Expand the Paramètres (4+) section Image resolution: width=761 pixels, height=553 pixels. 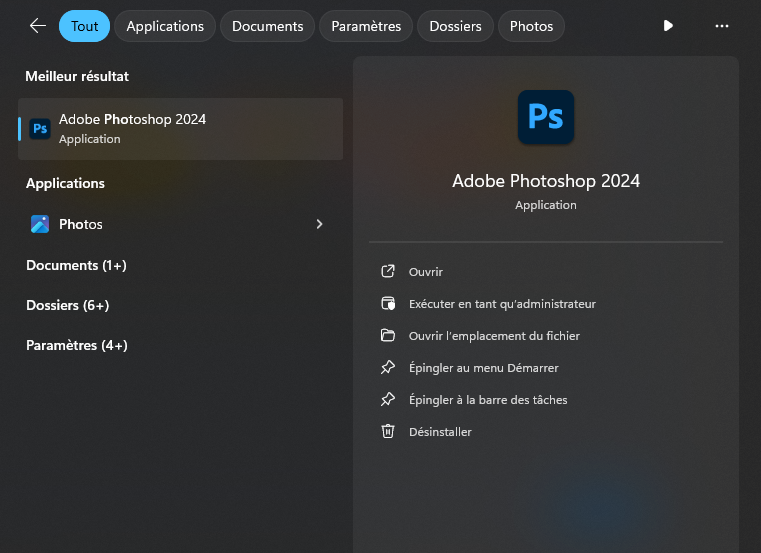[x=76, y=345]
